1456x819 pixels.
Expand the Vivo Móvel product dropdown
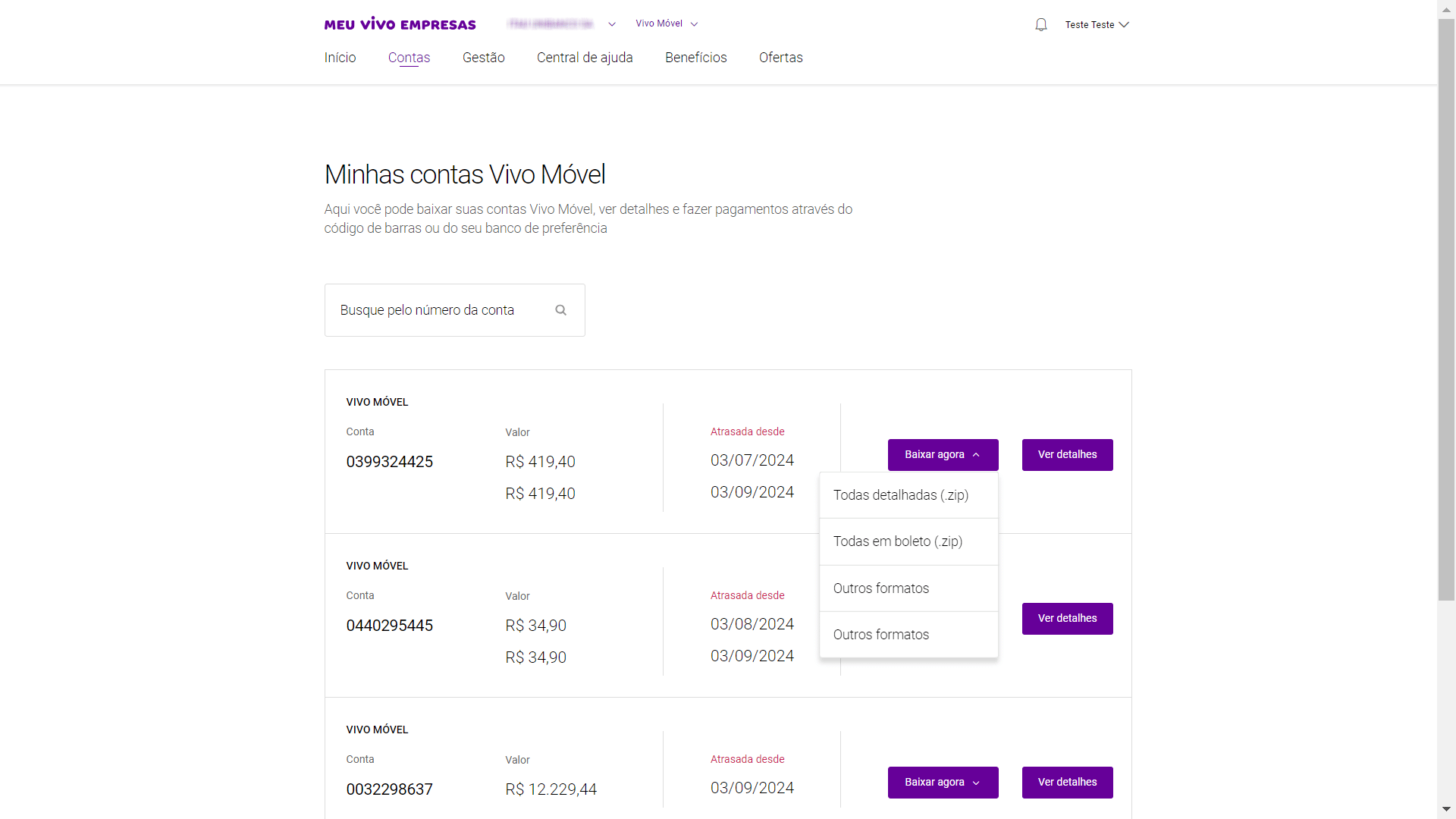pyautogui.click(x=667, y=24)
